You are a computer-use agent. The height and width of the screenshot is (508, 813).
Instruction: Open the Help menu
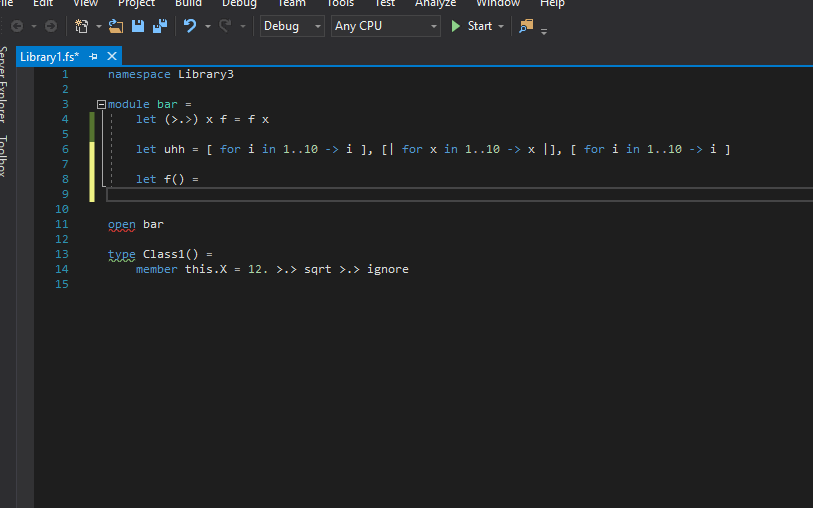point(552,3)
